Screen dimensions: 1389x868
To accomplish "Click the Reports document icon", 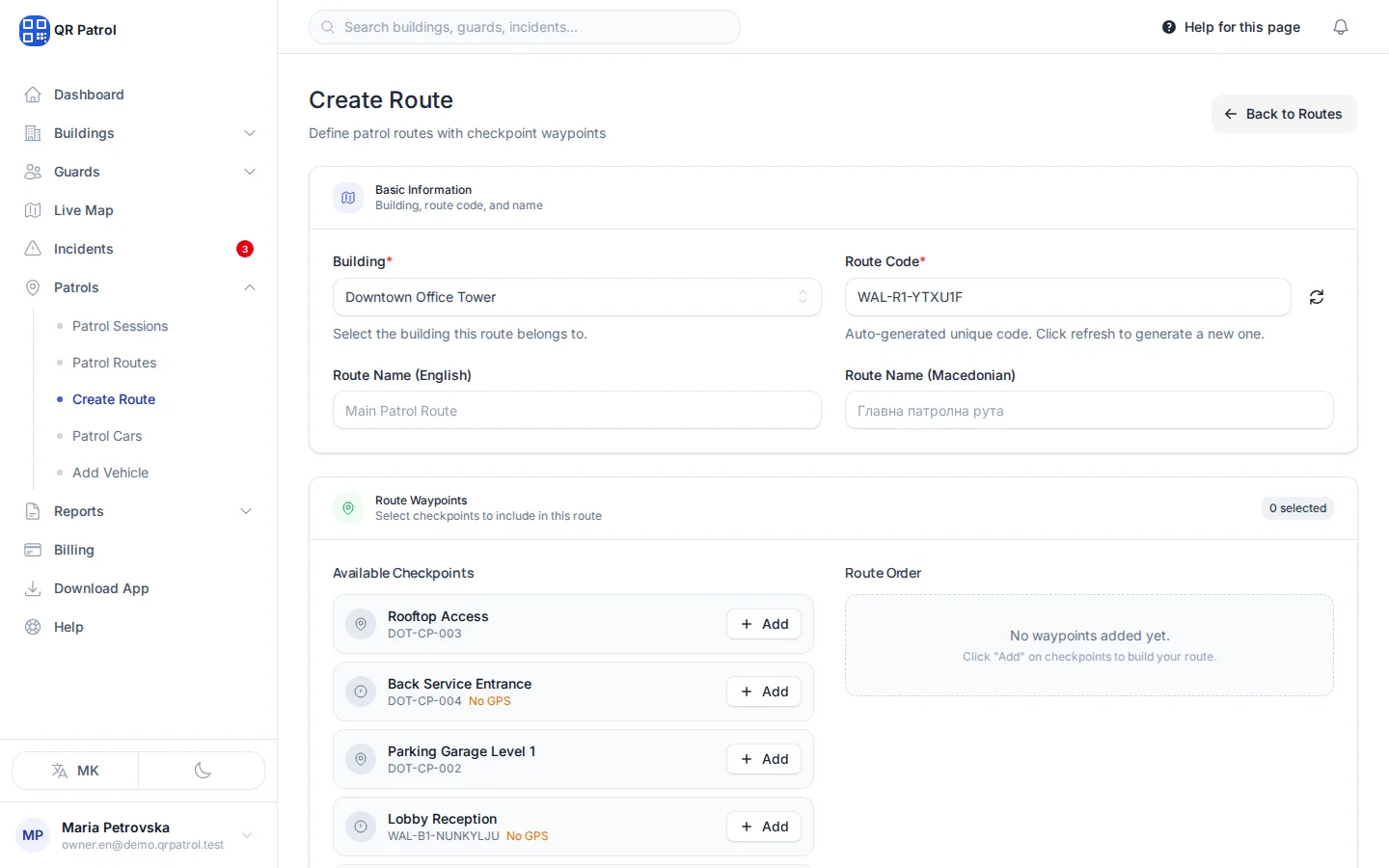I will click(x=33, y=511).
